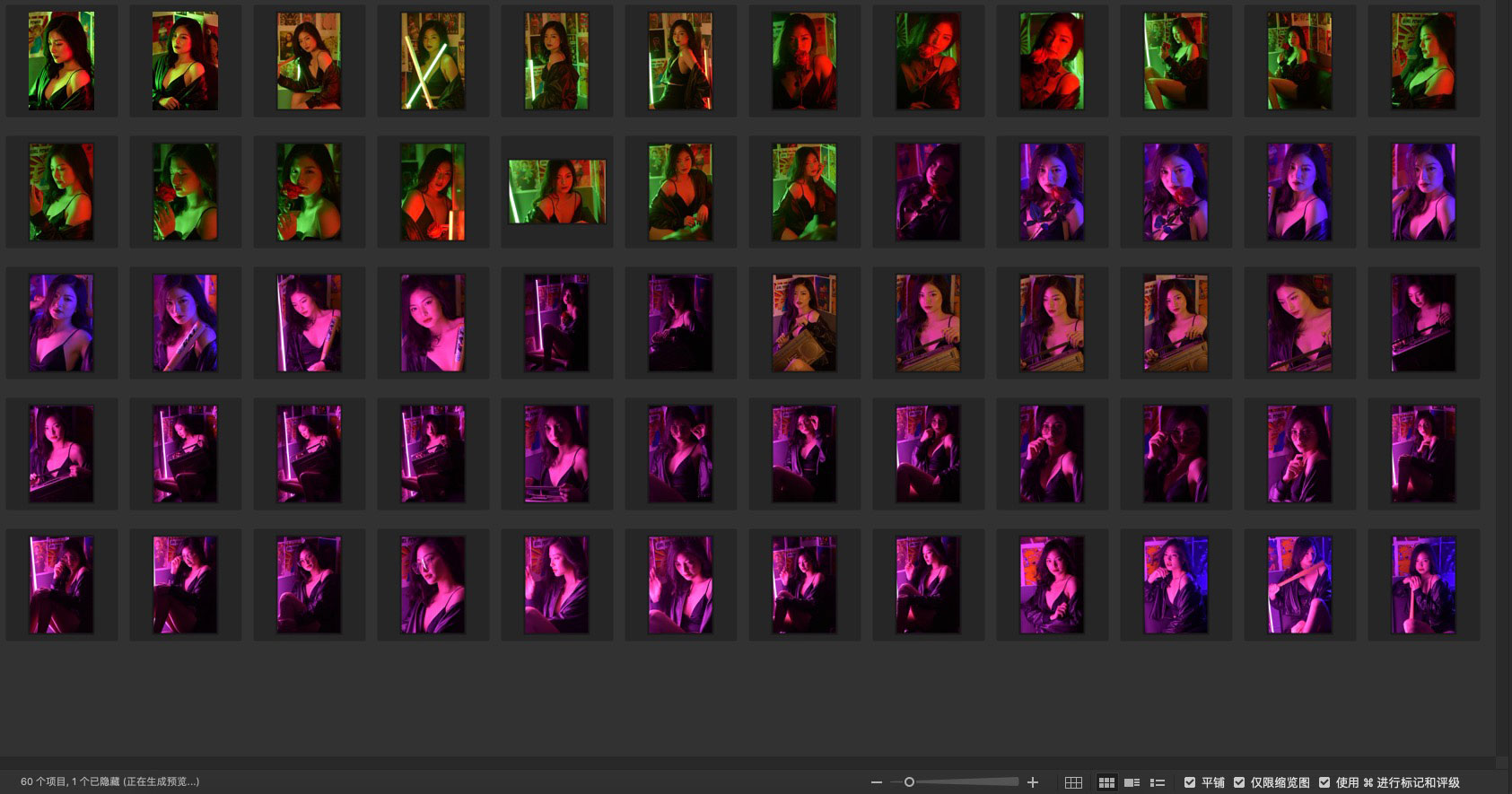Viewport: 1512px width, 794px height.
Task: Select the last thumbnail in bottom row
Action: pos(1423,585)
